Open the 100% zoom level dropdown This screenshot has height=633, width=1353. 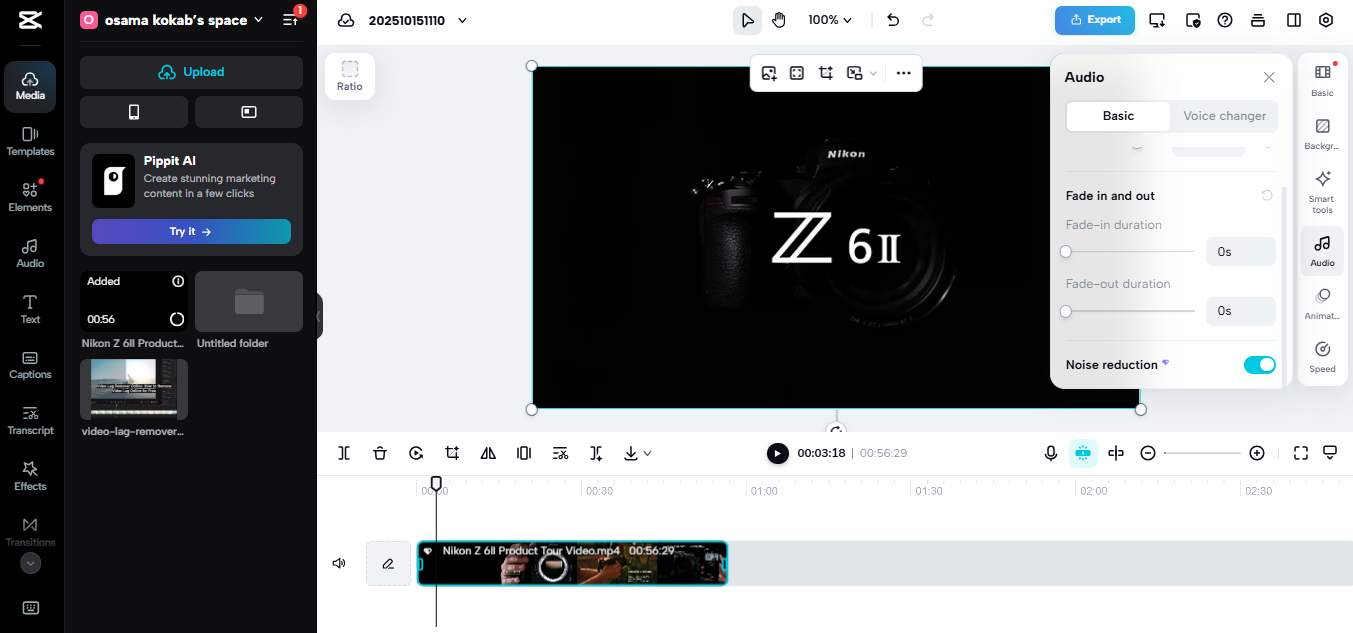[830, 20]
